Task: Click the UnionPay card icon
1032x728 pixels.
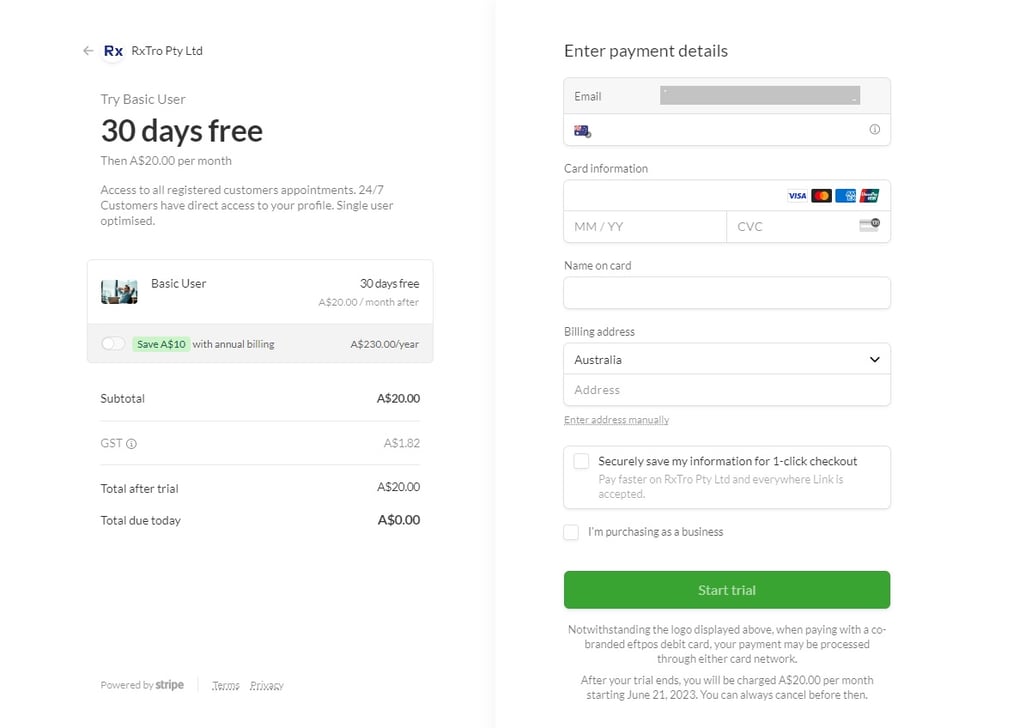Action: point(869,195)
